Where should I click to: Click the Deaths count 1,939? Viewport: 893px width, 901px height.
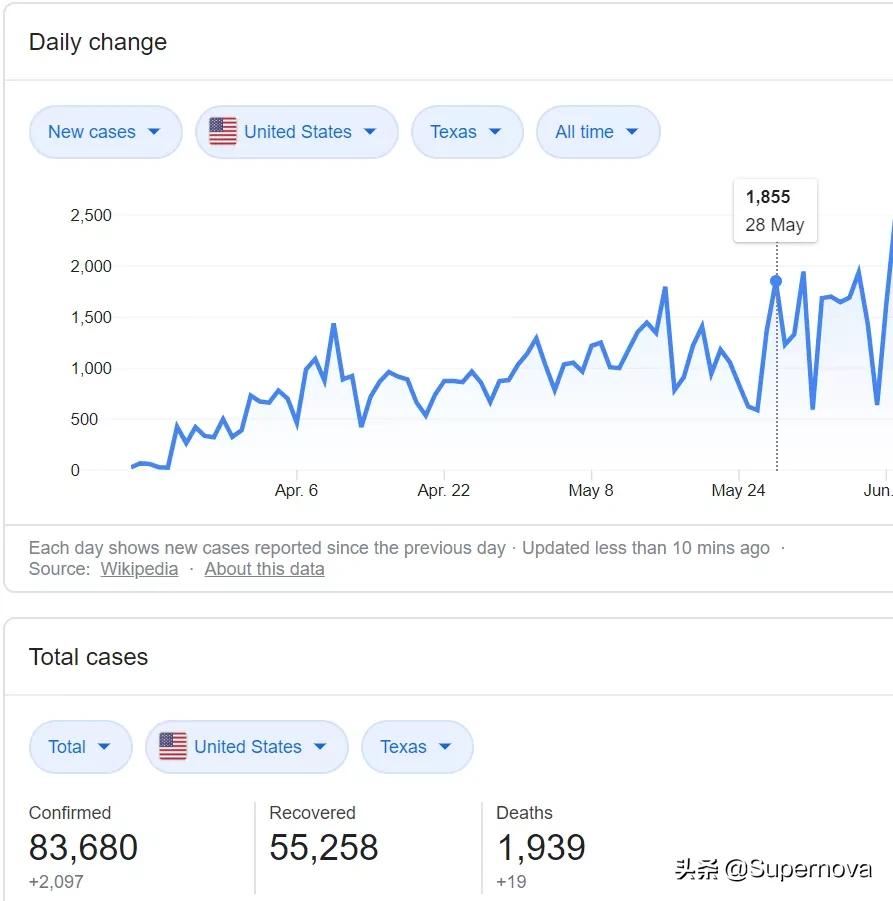[x=541, y=848]
